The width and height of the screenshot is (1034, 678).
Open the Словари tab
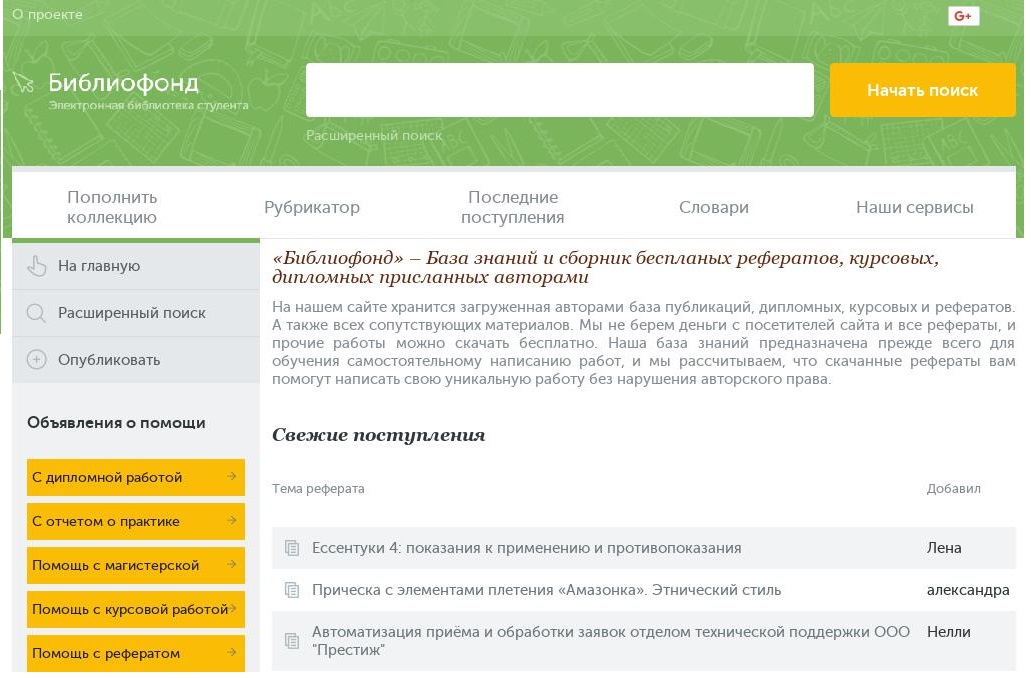pos(714,207)
